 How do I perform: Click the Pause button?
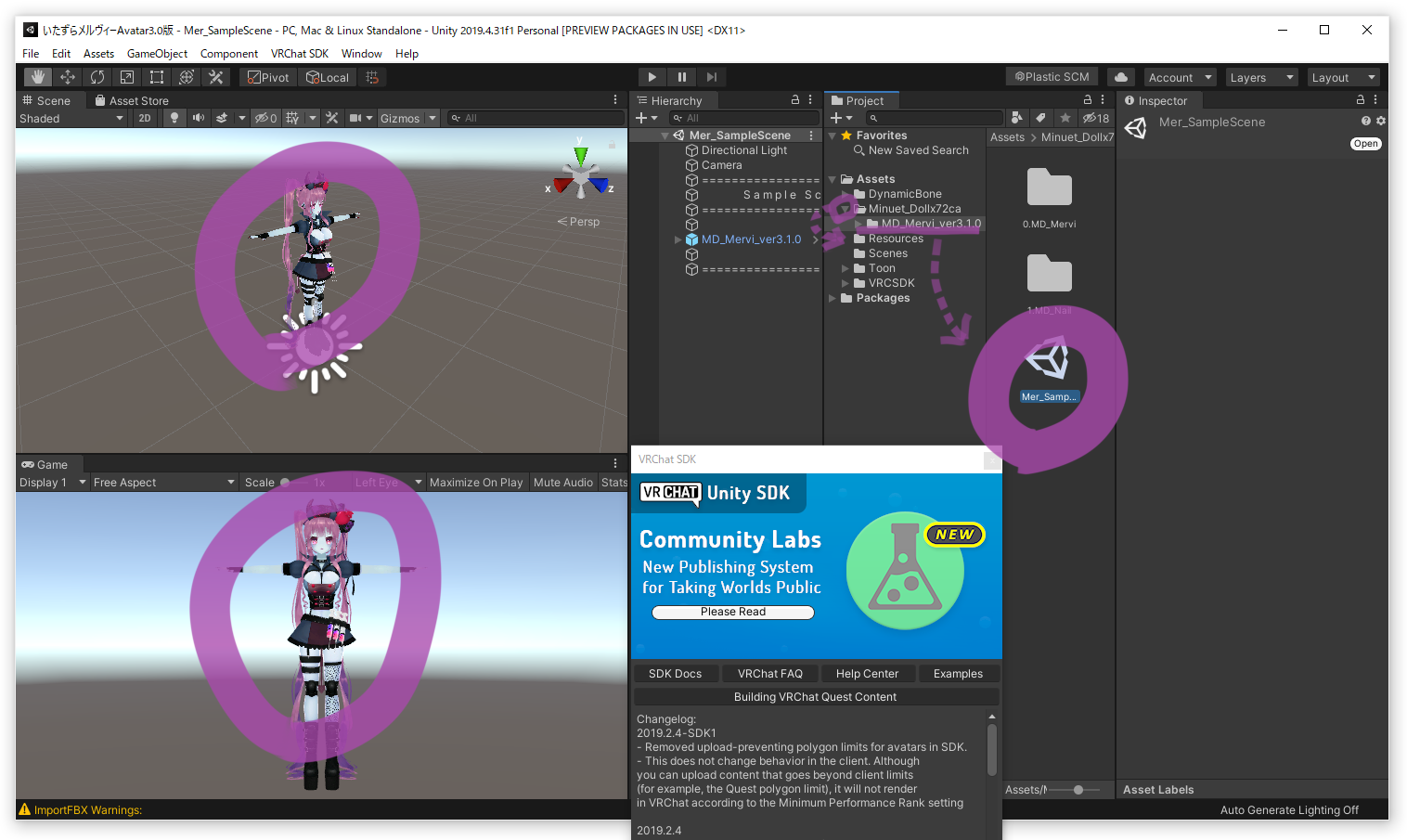click(682, 77)
